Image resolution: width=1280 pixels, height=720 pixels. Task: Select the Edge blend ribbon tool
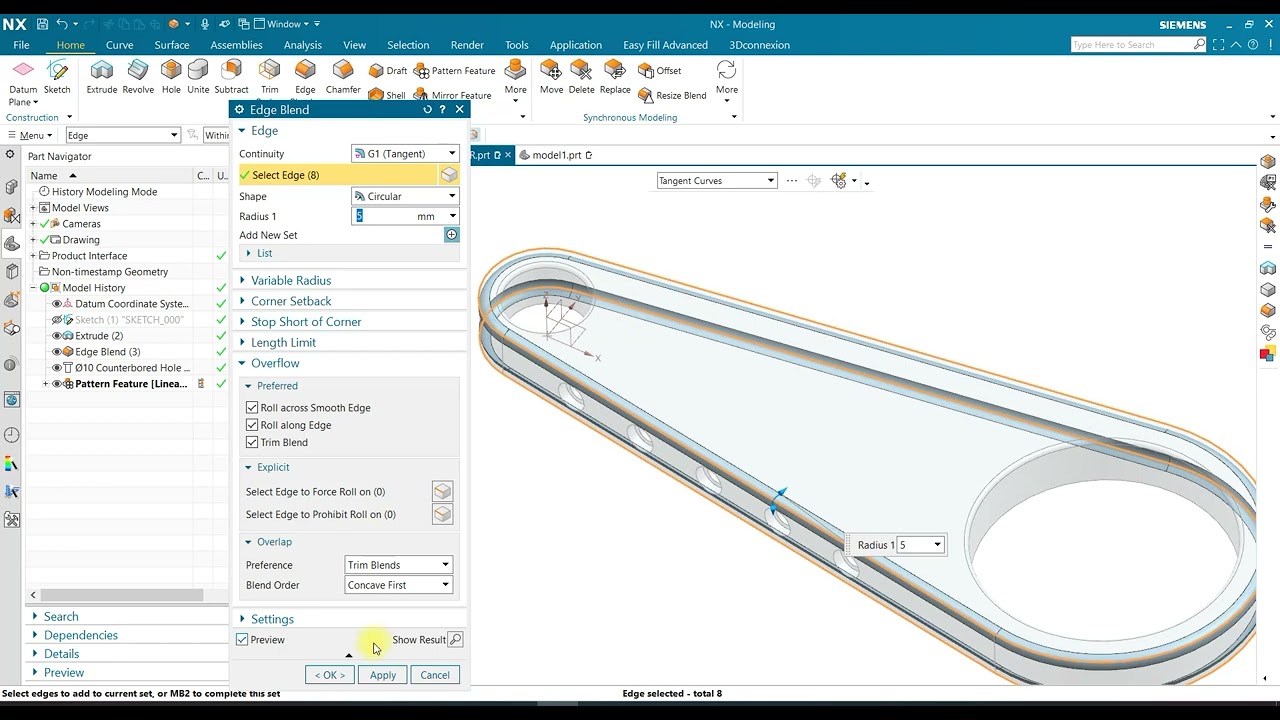(305, 77)
